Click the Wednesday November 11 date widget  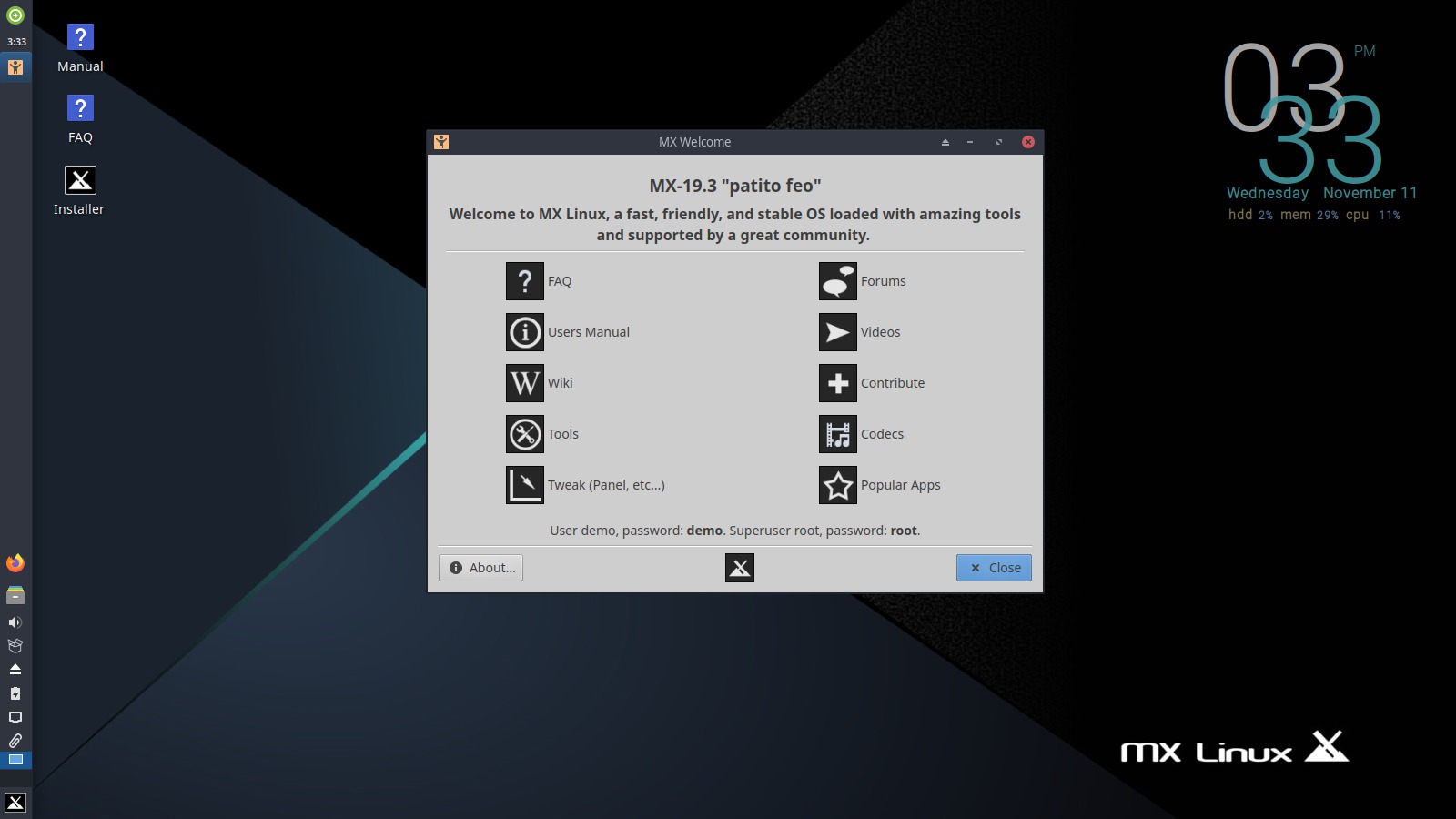click(x=1322, y=193)
